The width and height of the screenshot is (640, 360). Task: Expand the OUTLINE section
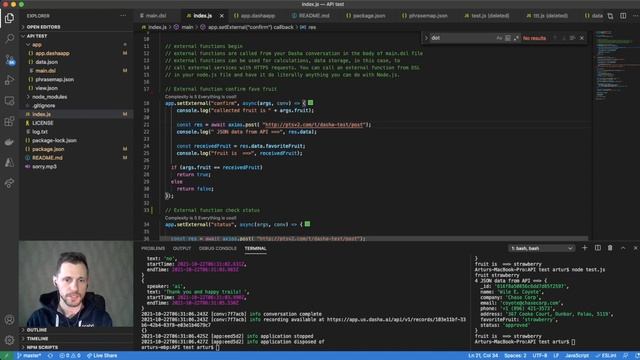[x=37, y=330]
